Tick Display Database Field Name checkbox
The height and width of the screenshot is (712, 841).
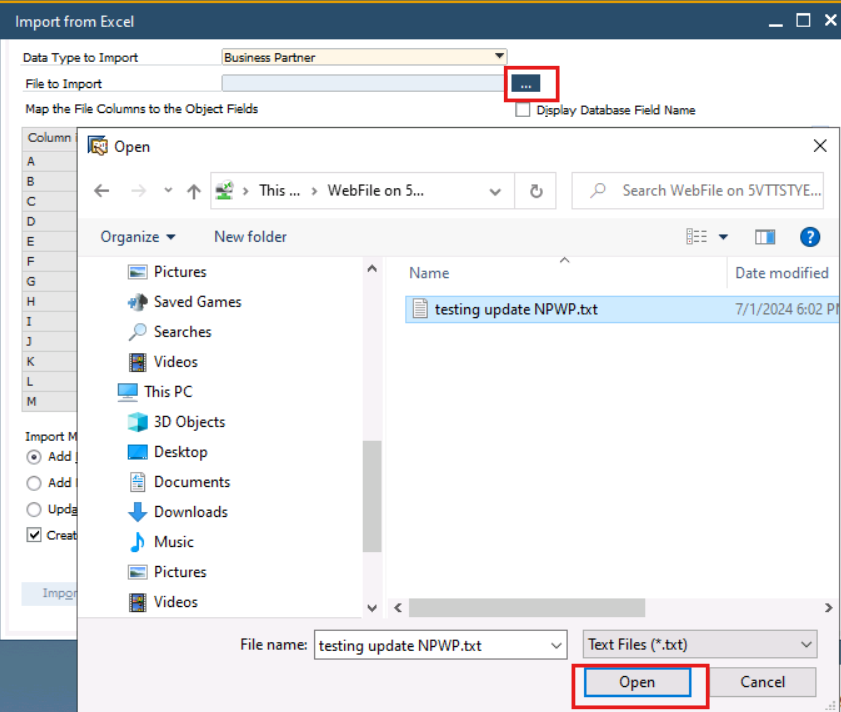point(522,110)
